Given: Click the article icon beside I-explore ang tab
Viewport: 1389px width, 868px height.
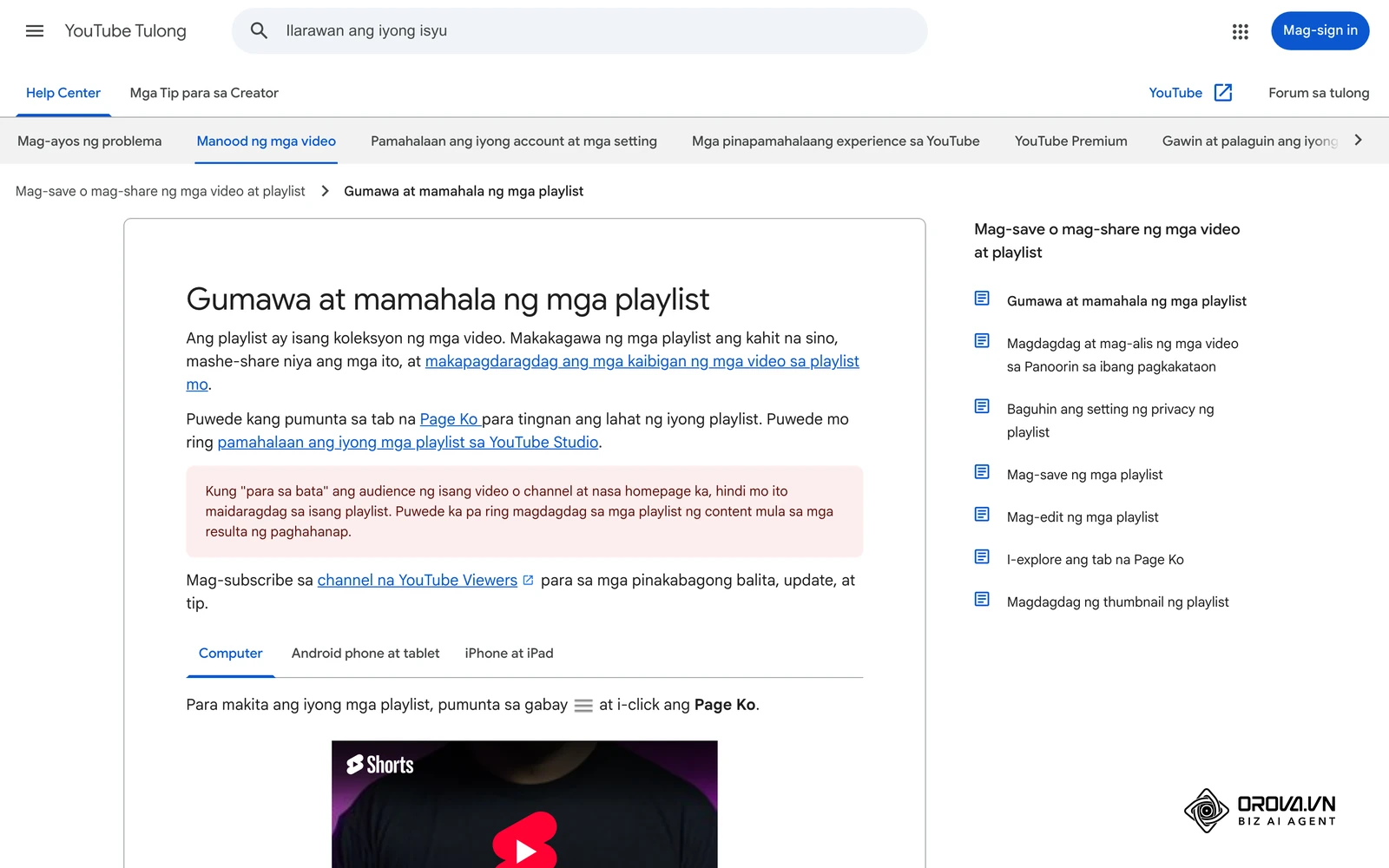Looking at the screenshot, I should [x=982, y=557].
